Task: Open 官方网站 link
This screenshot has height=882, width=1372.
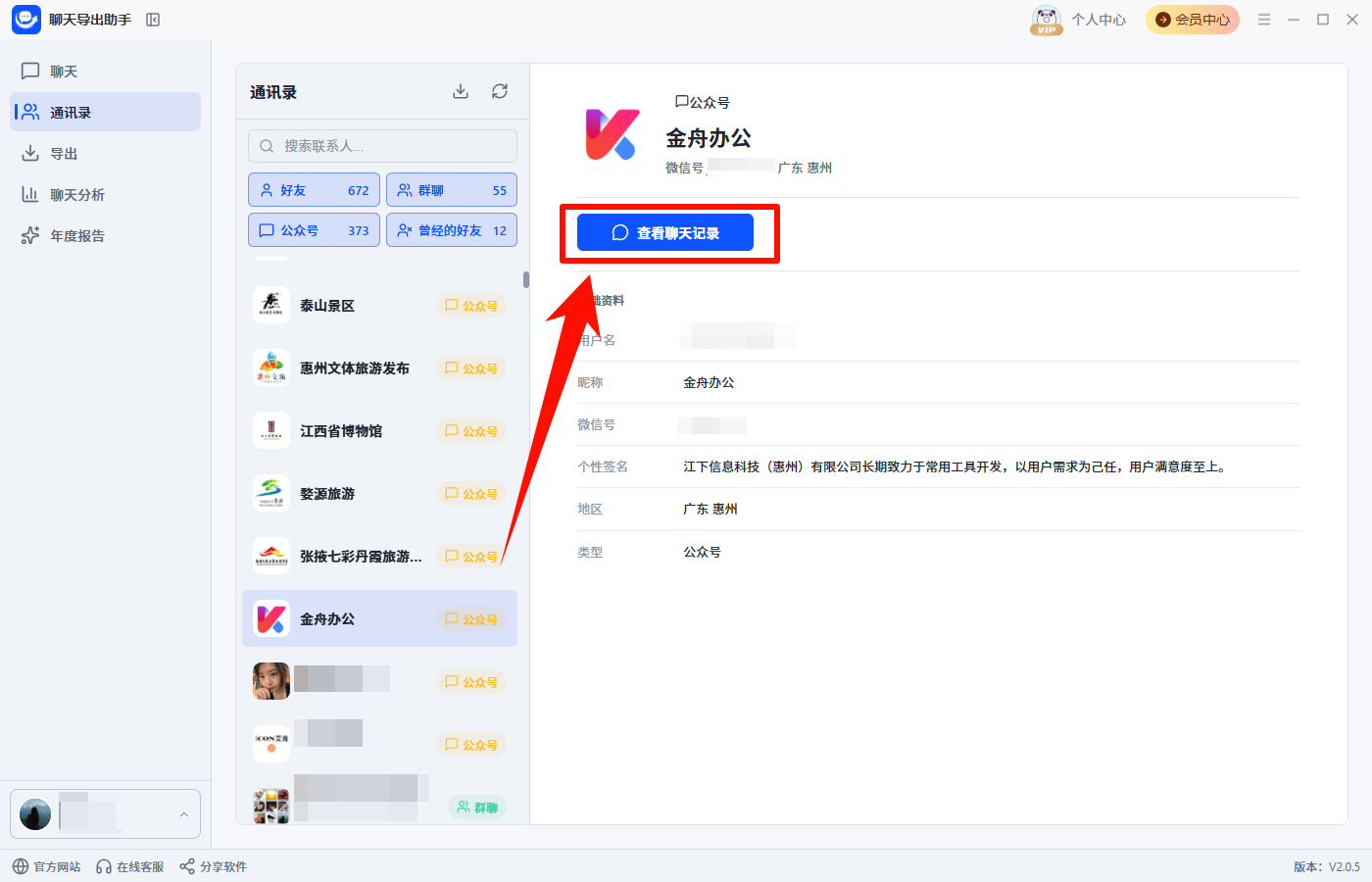Action: pos(47,866)
